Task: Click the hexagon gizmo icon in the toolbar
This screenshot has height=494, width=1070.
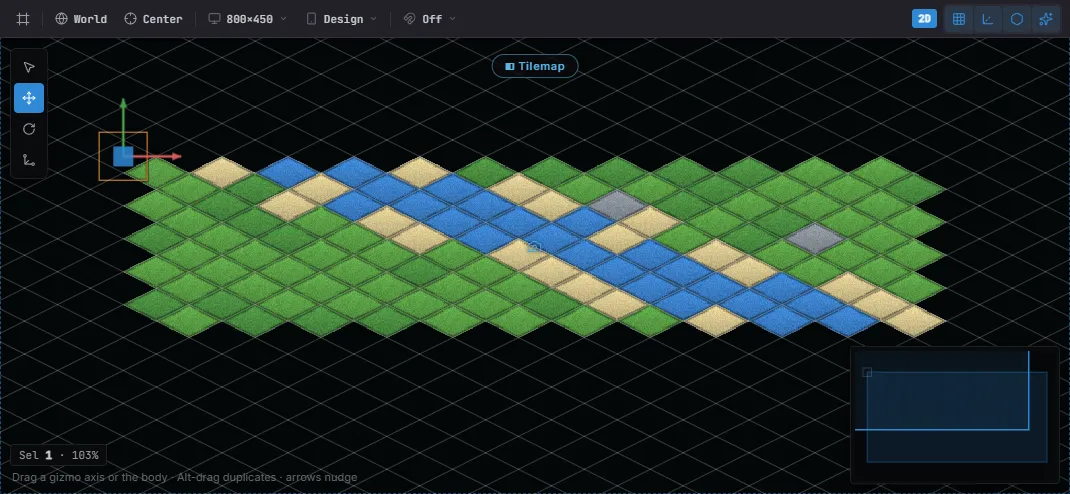Action: pyautogui.click(x=1017, y=19)
